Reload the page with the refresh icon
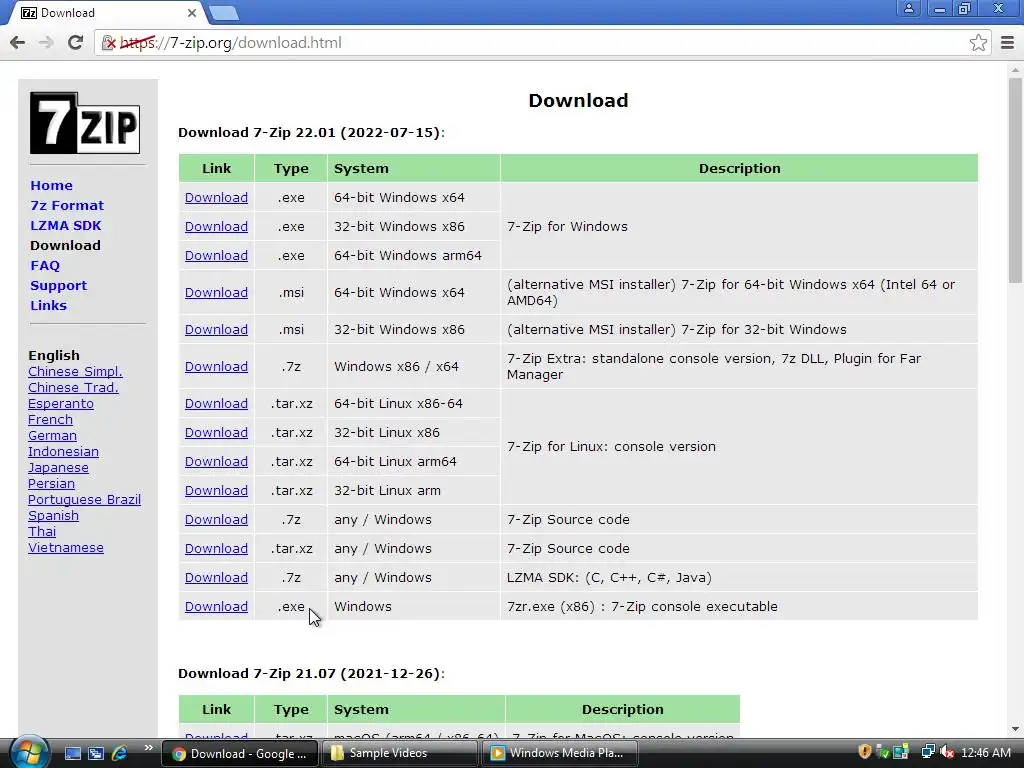This screenshot has width=1024, height=768. [75, 43]
